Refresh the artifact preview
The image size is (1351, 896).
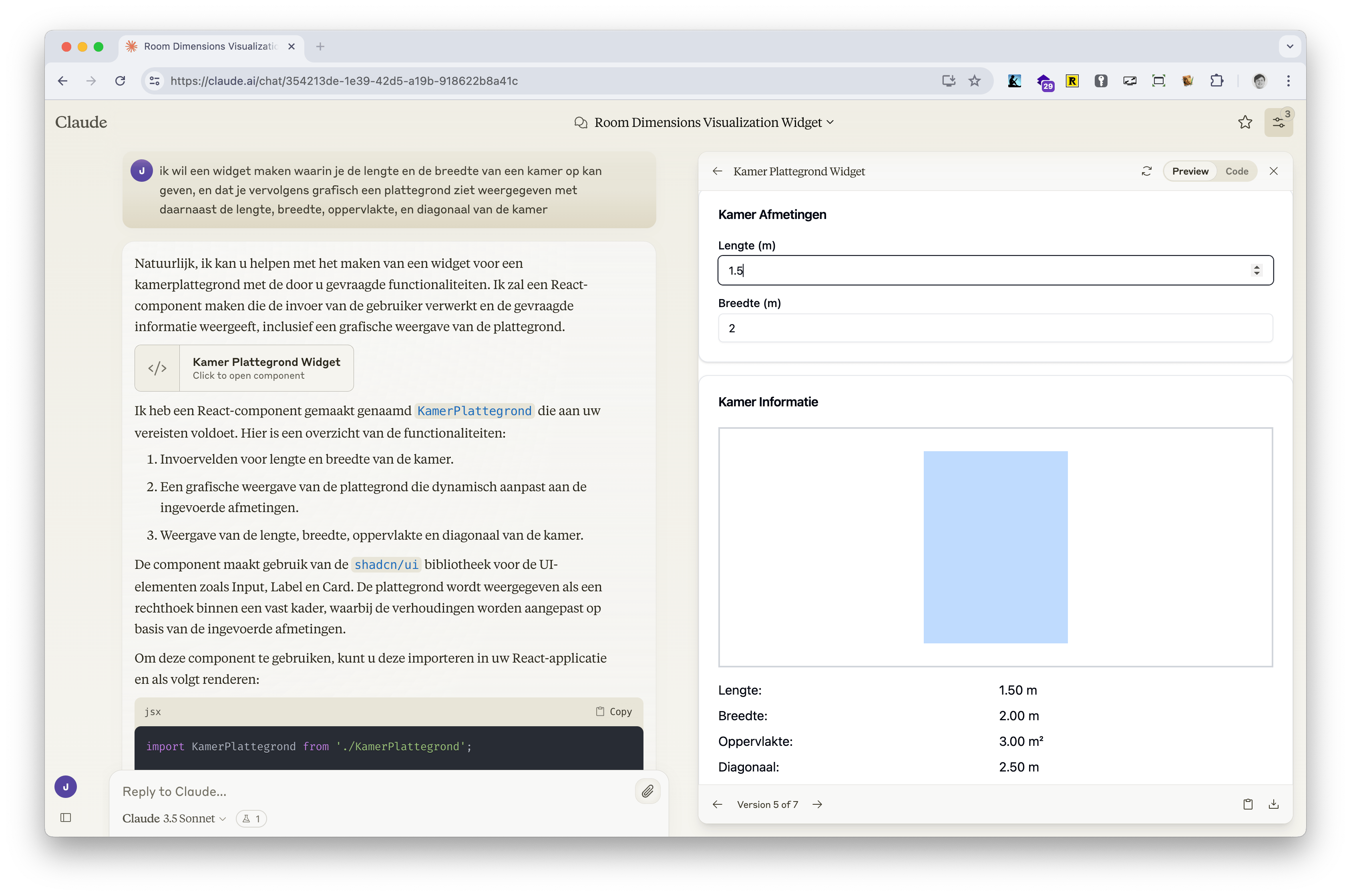point(1146,171)
